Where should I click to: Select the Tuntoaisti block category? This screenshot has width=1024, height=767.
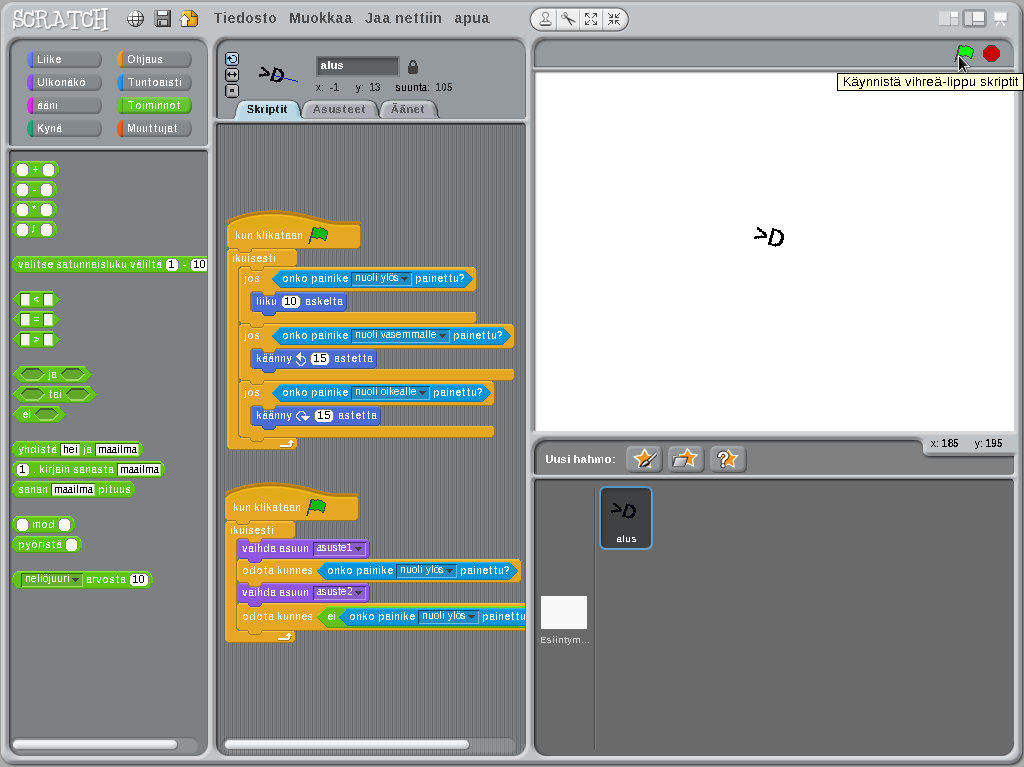pos(154,82)
